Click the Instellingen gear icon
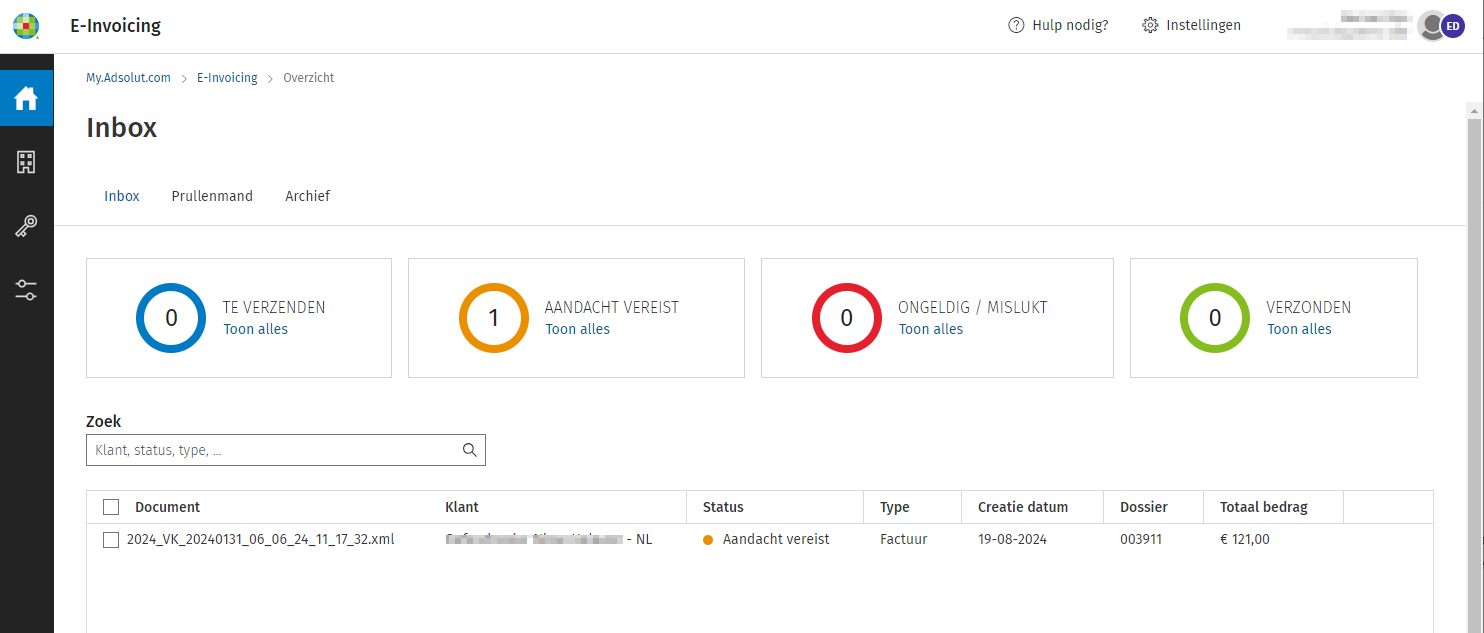The width and height of the screenshot is (1484, 633). coord(1150,26)
